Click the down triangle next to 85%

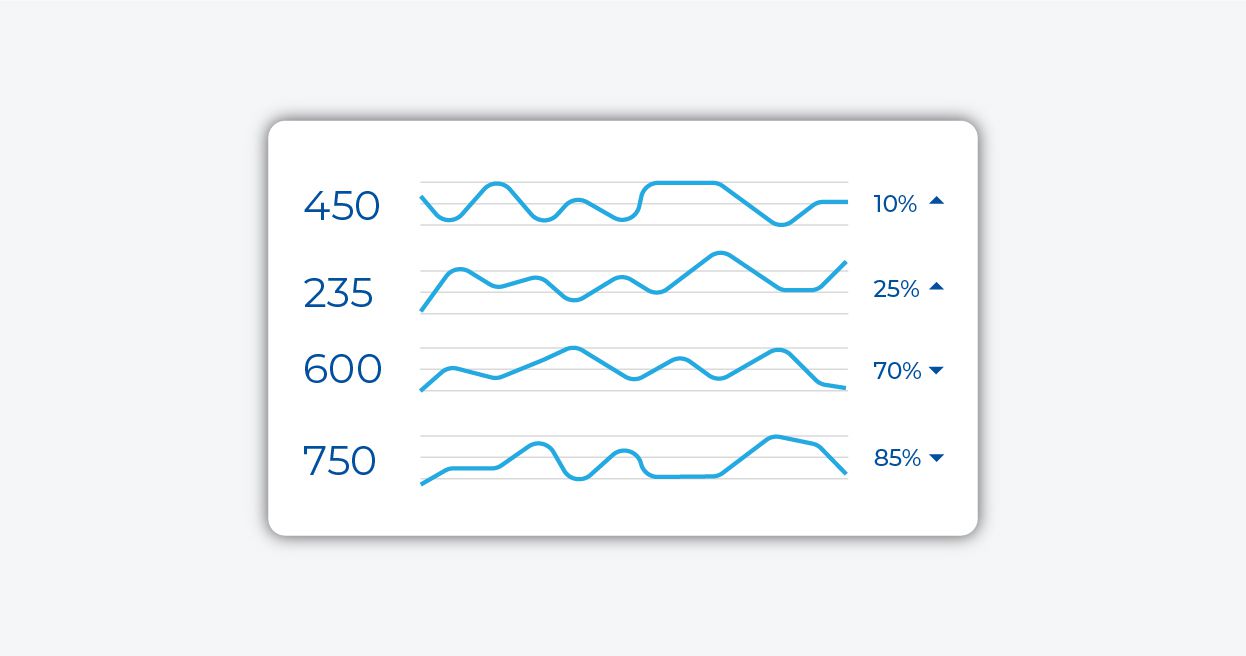pos(936,458)
